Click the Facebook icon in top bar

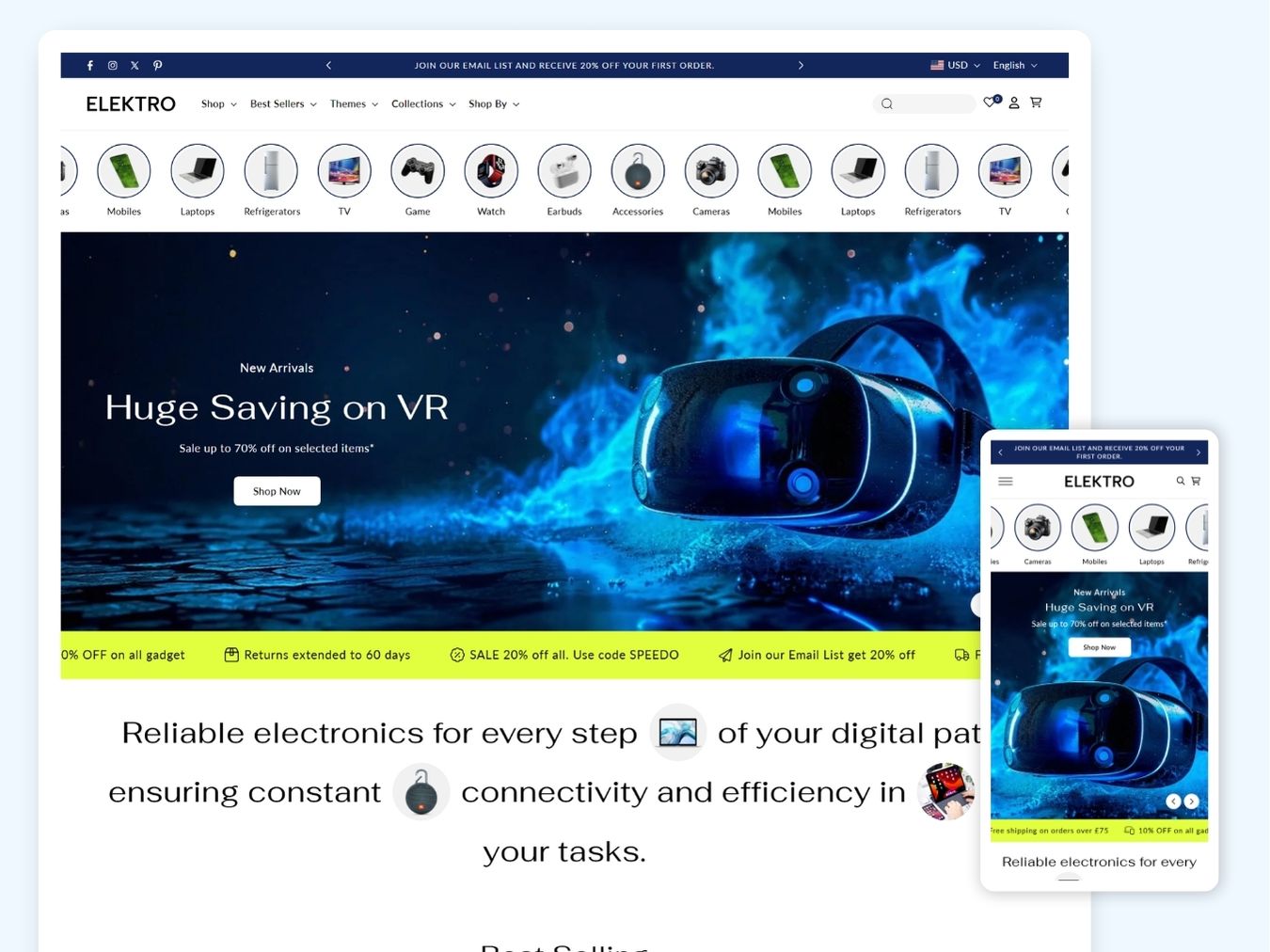[89, 65]
